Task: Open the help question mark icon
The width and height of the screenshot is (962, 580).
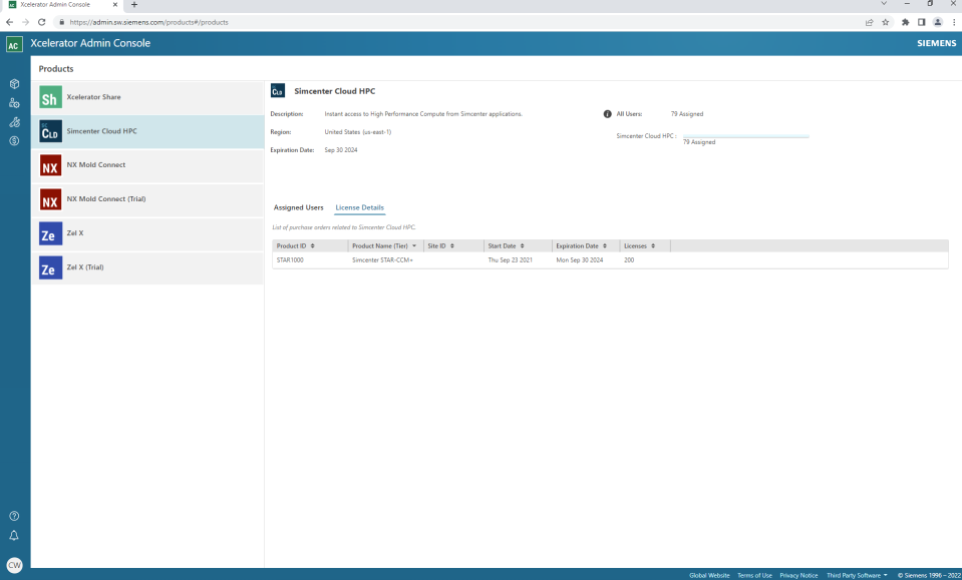Action: tap(13, 517)
